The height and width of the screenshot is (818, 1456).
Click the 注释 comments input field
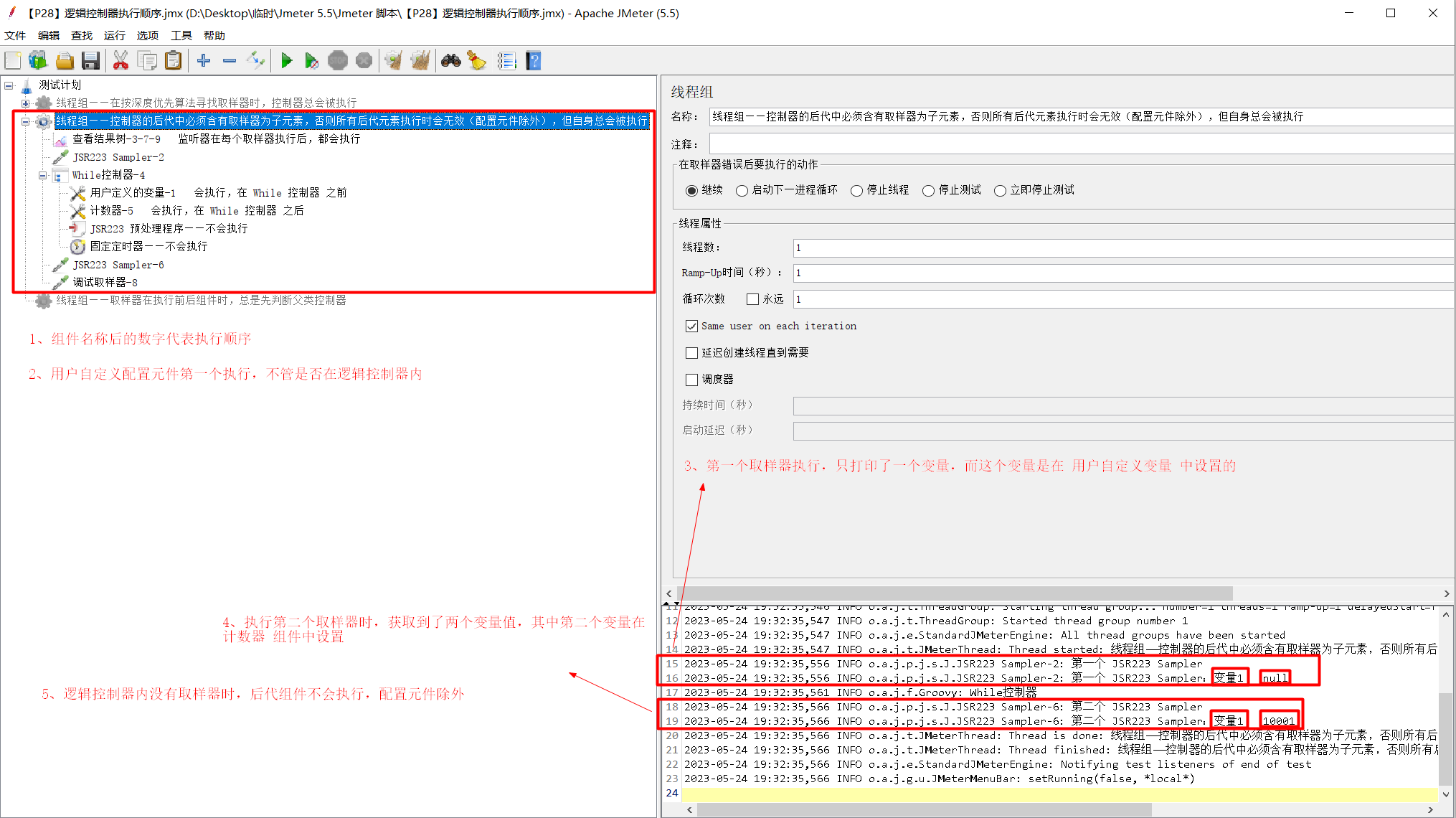point(1081,144)
